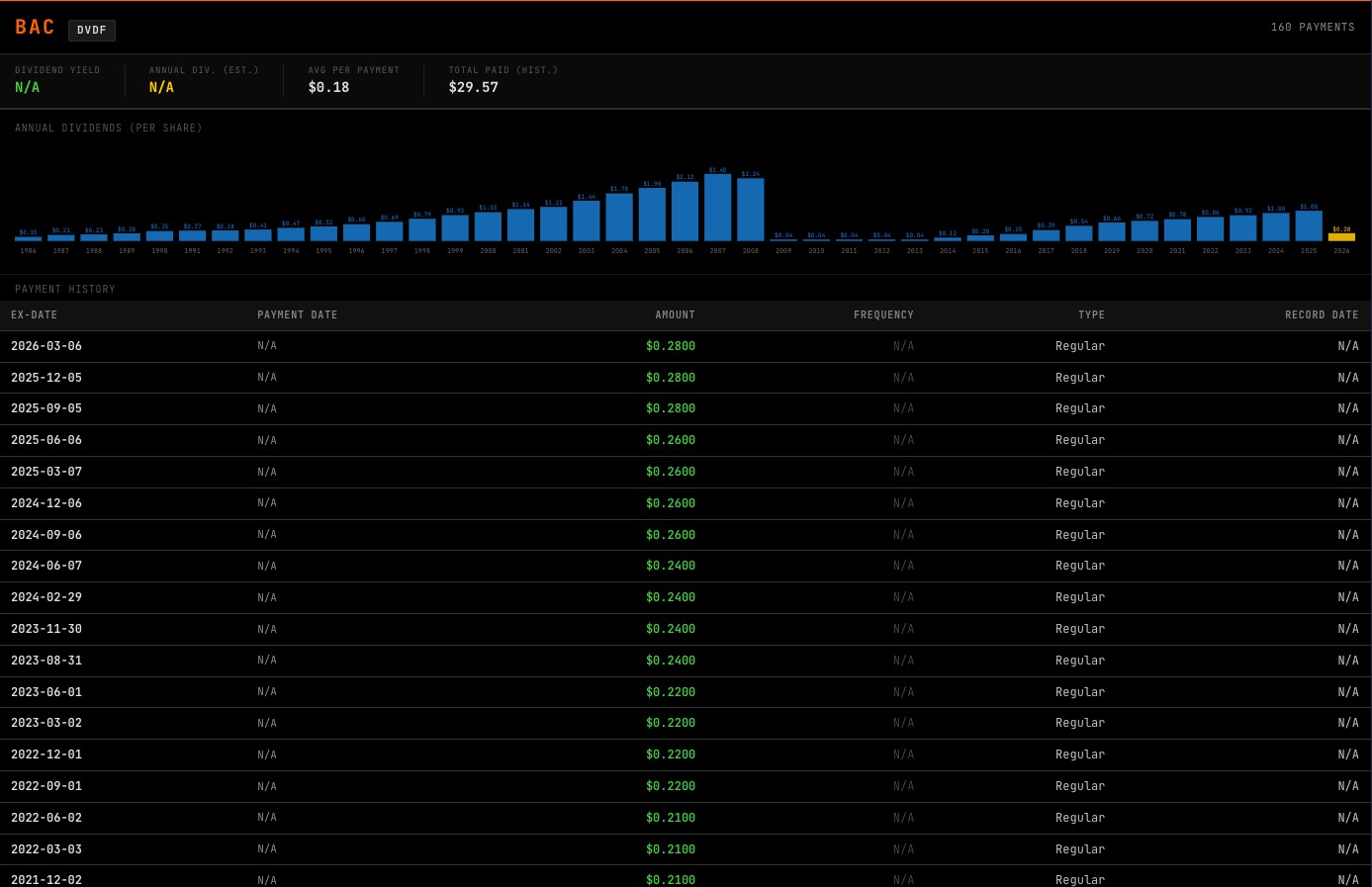Click the Annual Dividends (Per Share) heading
The image size is (1372, 887).
pos(109,129)
